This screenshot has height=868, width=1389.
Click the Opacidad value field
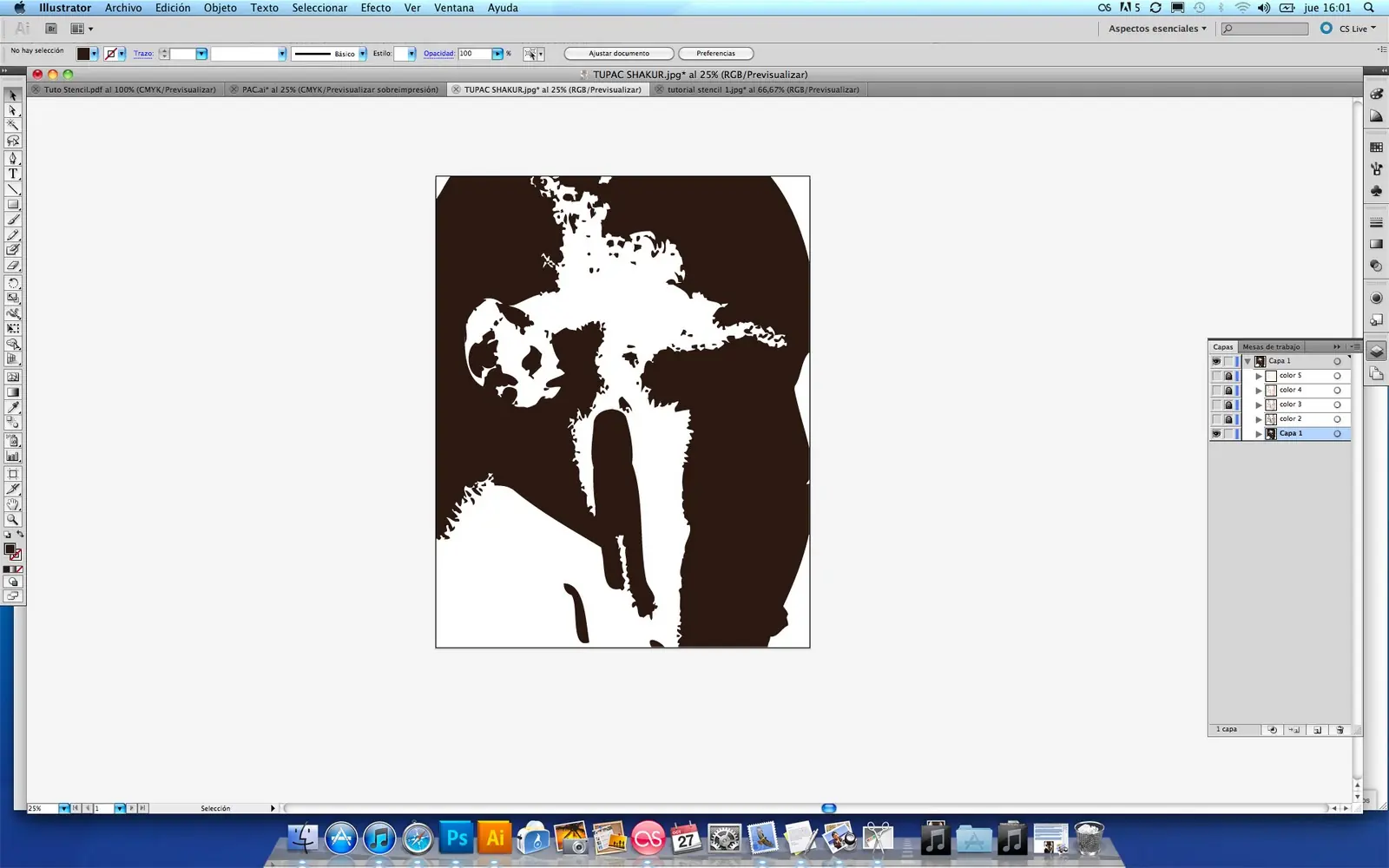(x=475, y=54)
